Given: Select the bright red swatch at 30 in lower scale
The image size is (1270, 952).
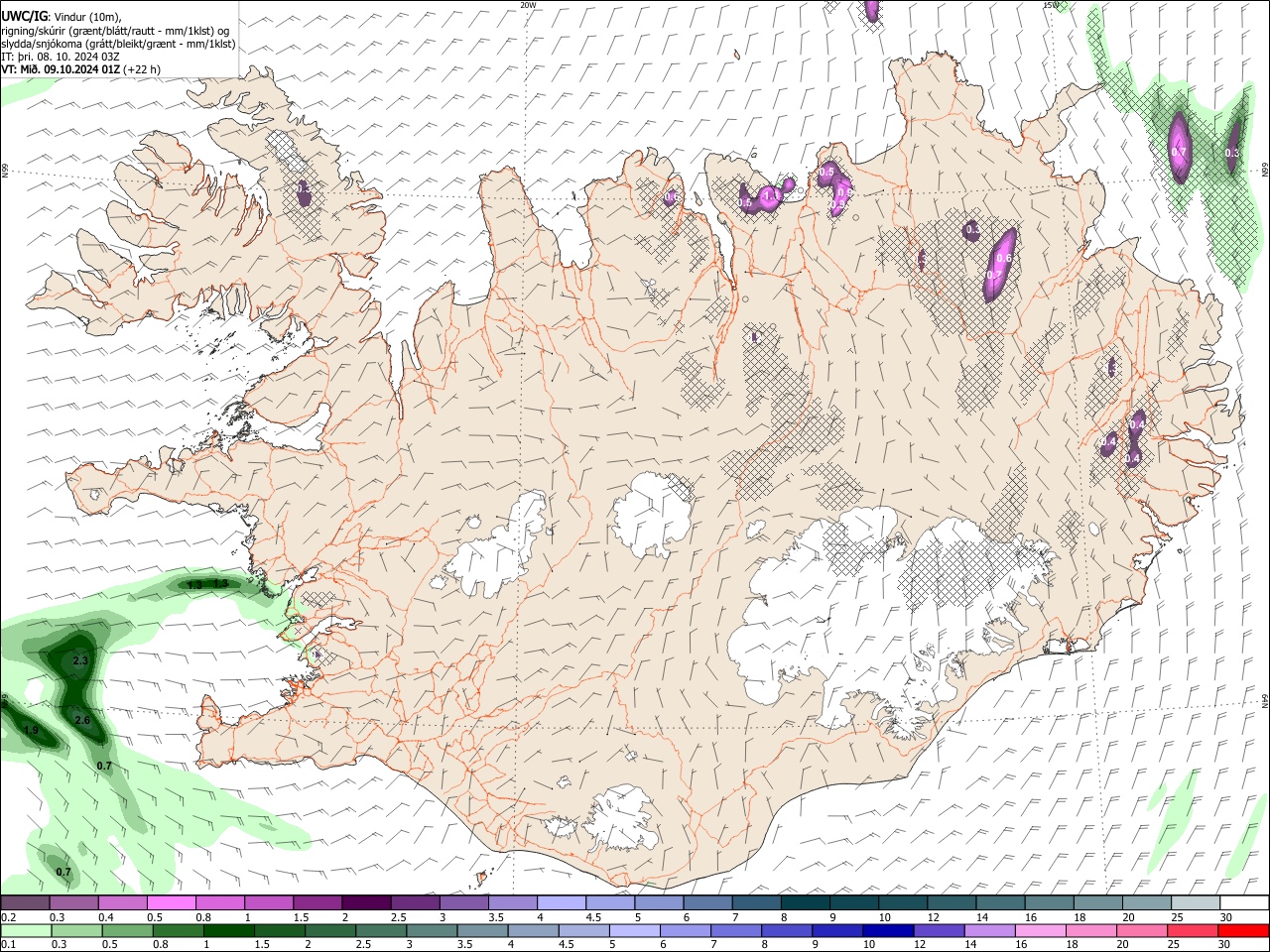Looking at the screenshot, I should [1243, 931].
